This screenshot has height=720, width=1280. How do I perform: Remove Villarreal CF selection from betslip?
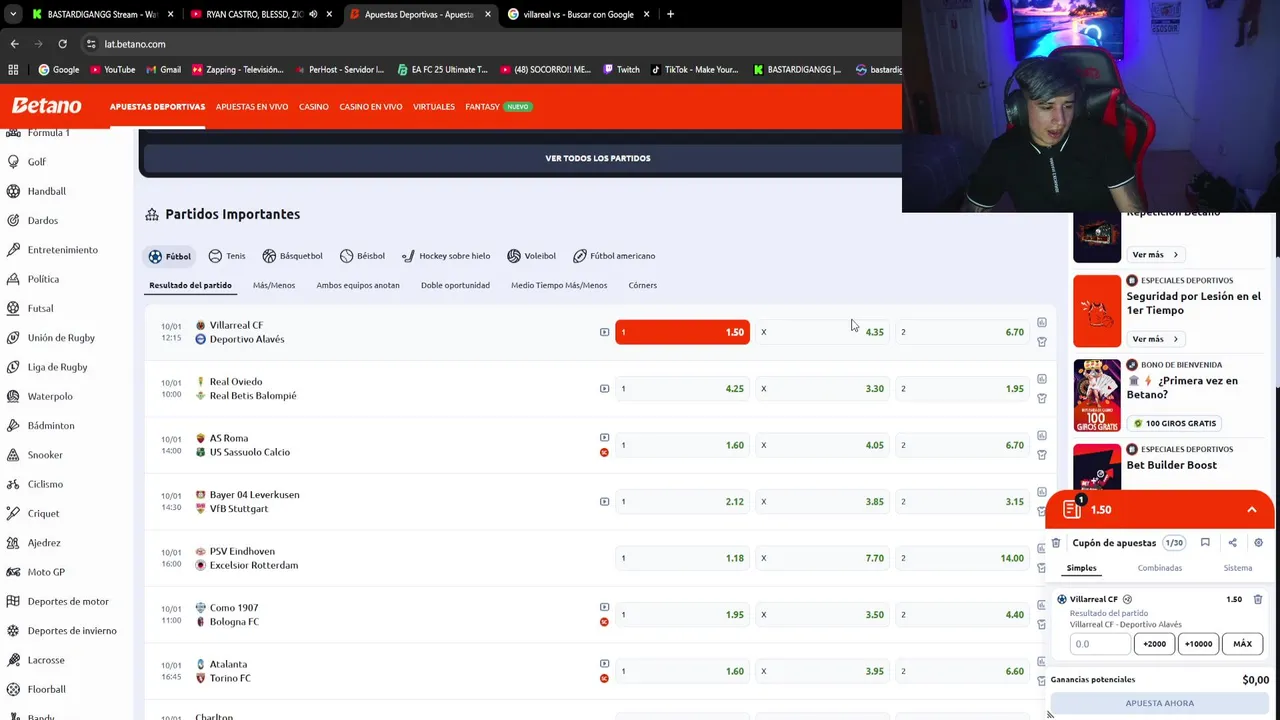point(1258,599)
